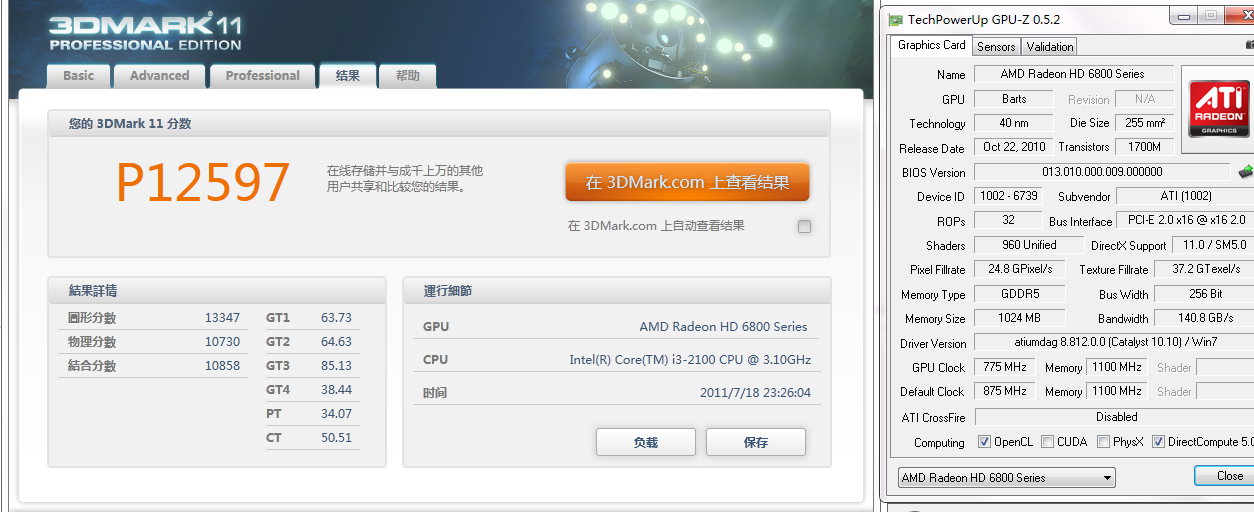This screenshot has height=512, width=1254.
Task: Click the Transistors field 1700M
Action: tap(1144, 147)
